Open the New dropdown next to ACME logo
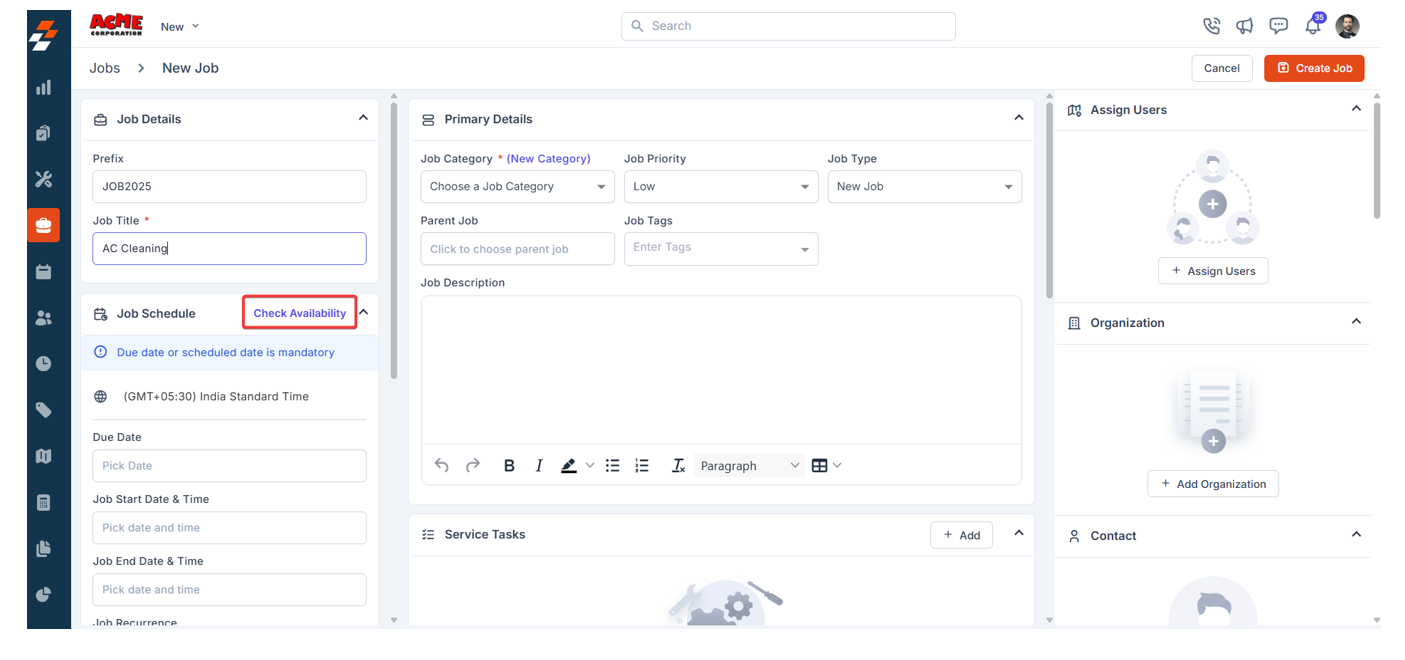1405x660 pixels. tap(180, 26)
